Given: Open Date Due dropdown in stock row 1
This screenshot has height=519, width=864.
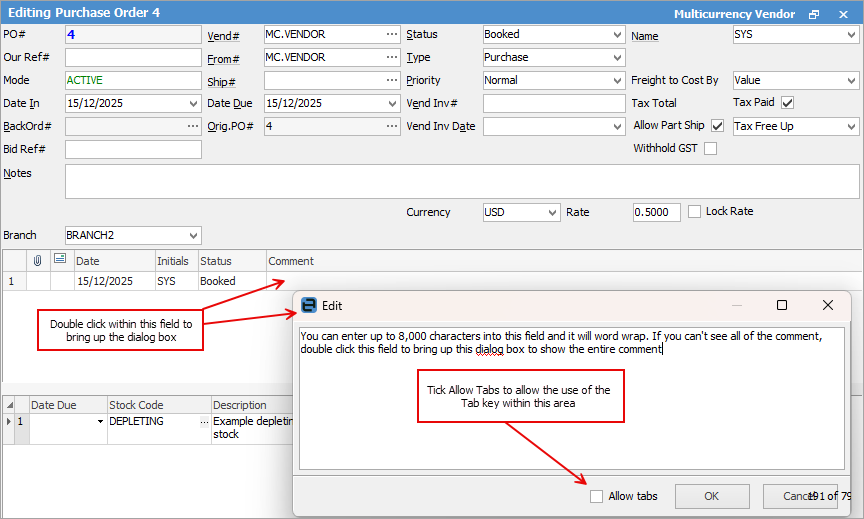Looking at the screenshot, I should [100, 421].
